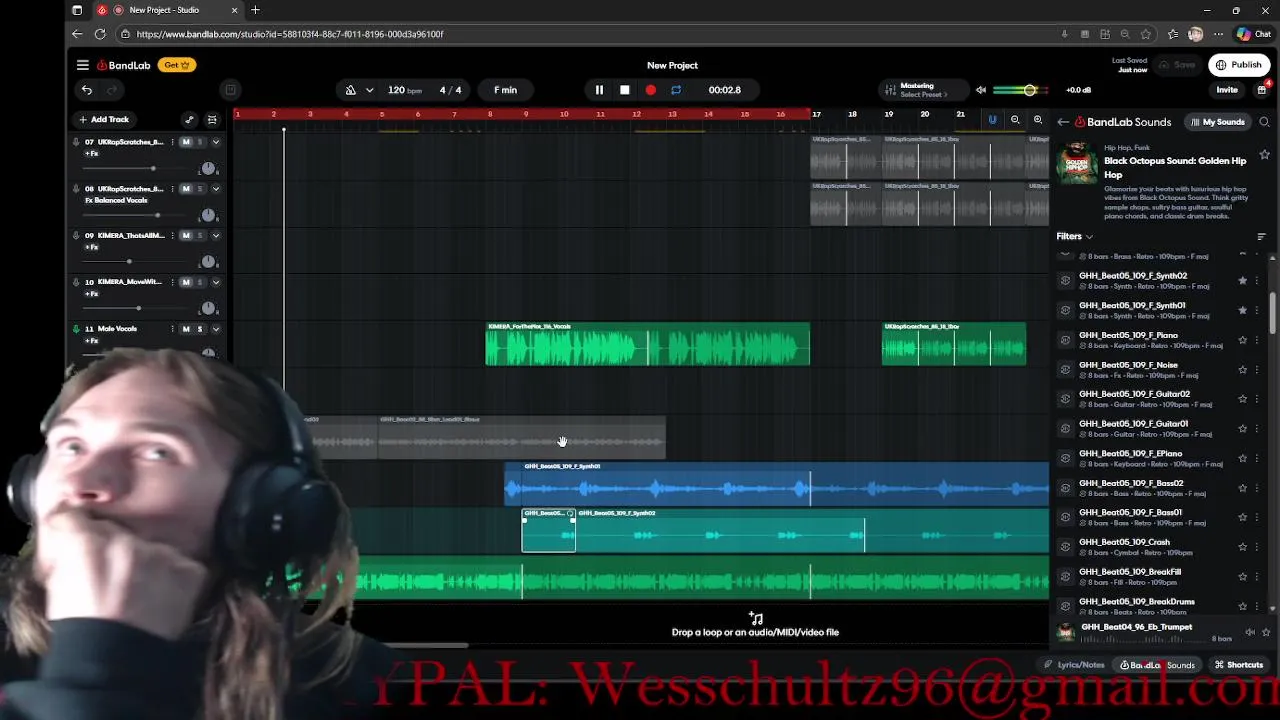The image size is (1280, 720).
Task: Favorite GHH_Beat05_109_BreakFill star
Action: point(1243,576)
